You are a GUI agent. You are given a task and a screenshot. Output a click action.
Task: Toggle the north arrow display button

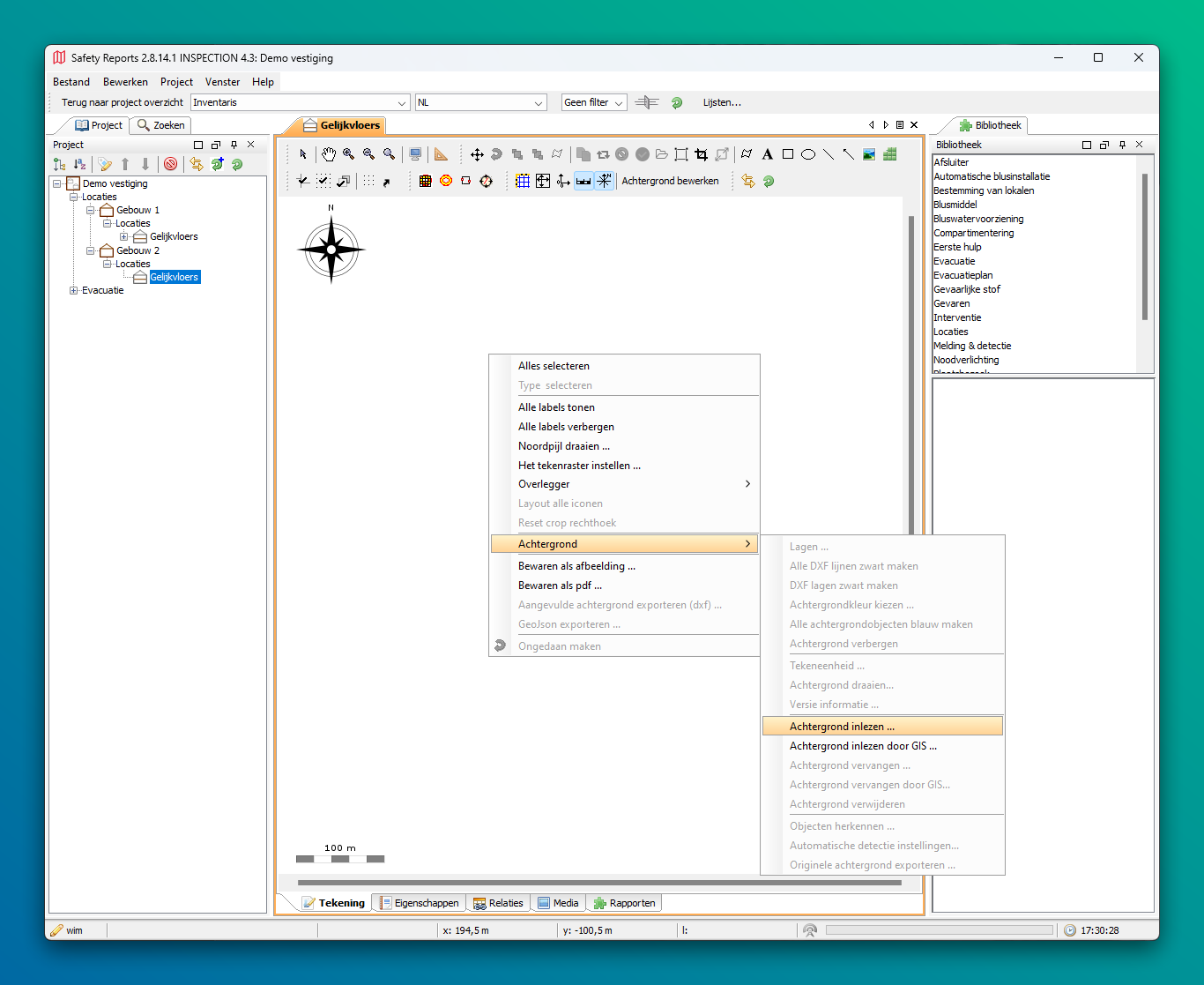[x=604, y=181]
